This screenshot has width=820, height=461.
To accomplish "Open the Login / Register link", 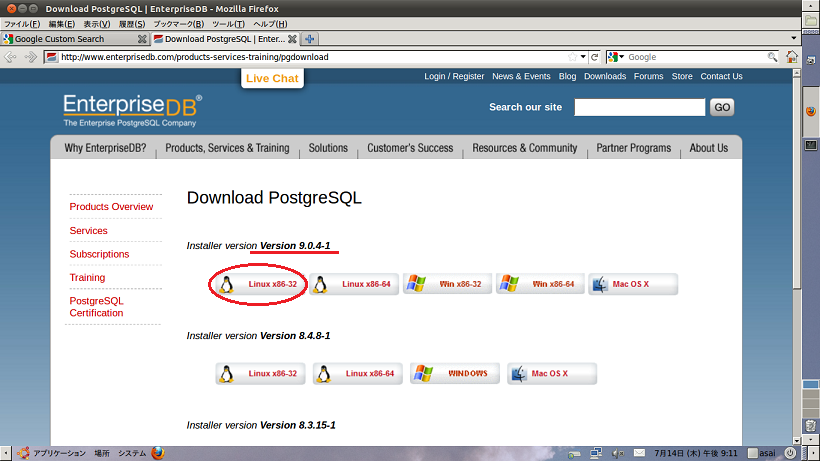I will pos(454,76).
